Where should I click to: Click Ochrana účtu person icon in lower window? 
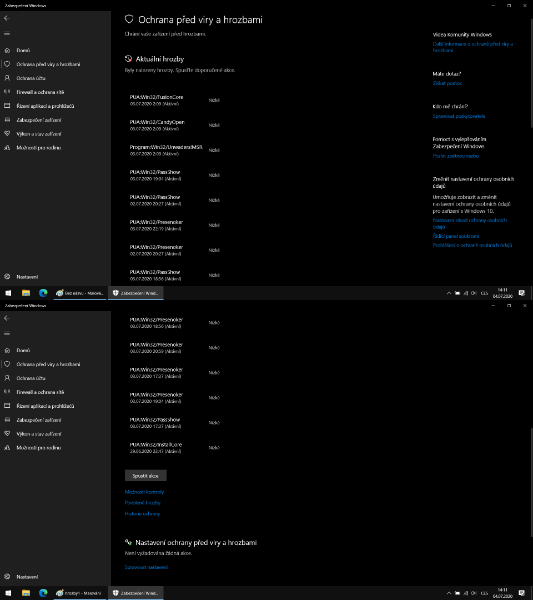pos(7,378)
